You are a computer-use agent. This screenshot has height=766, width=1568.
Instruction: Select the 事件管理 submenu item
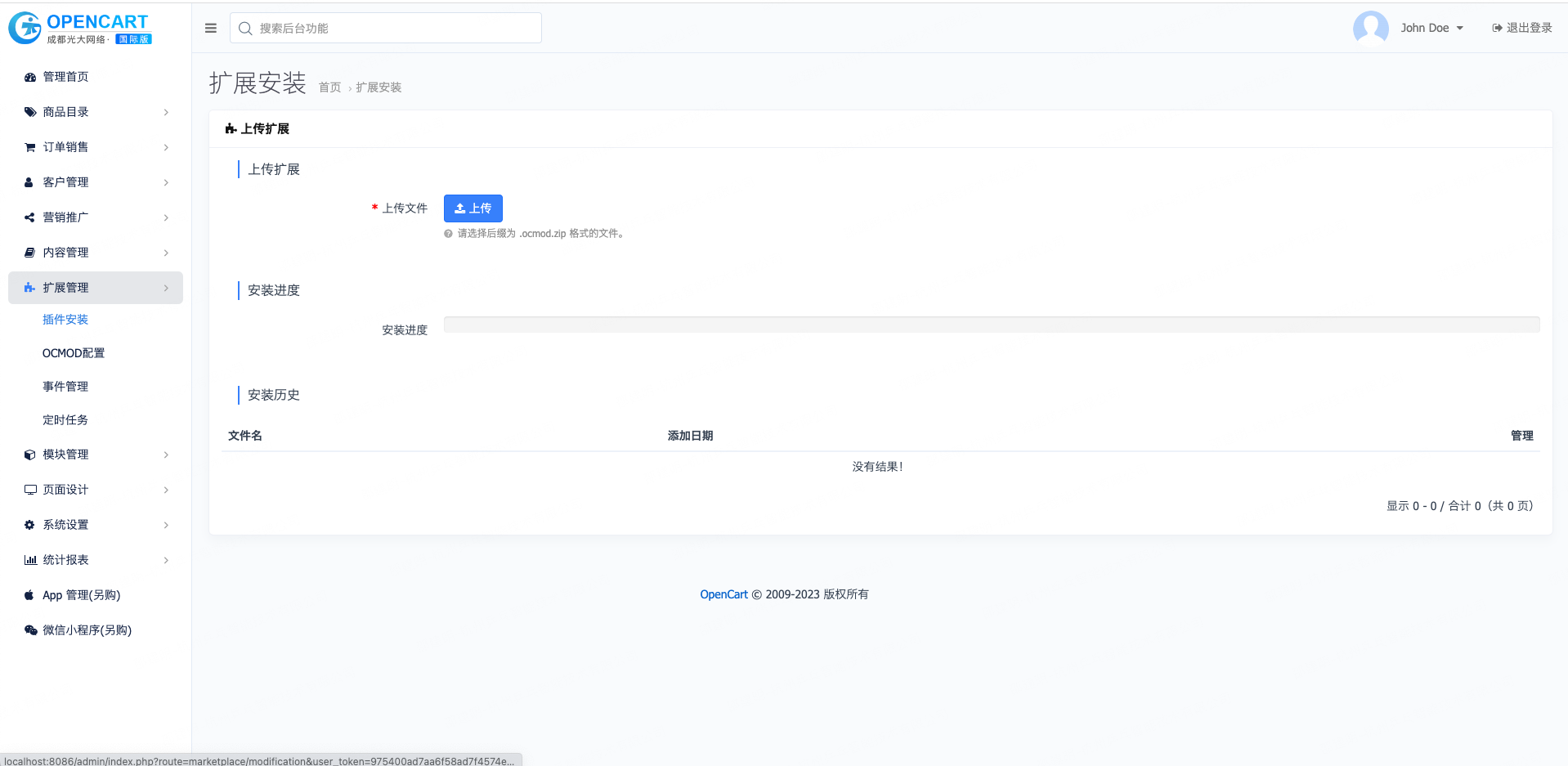coord(65,387)
